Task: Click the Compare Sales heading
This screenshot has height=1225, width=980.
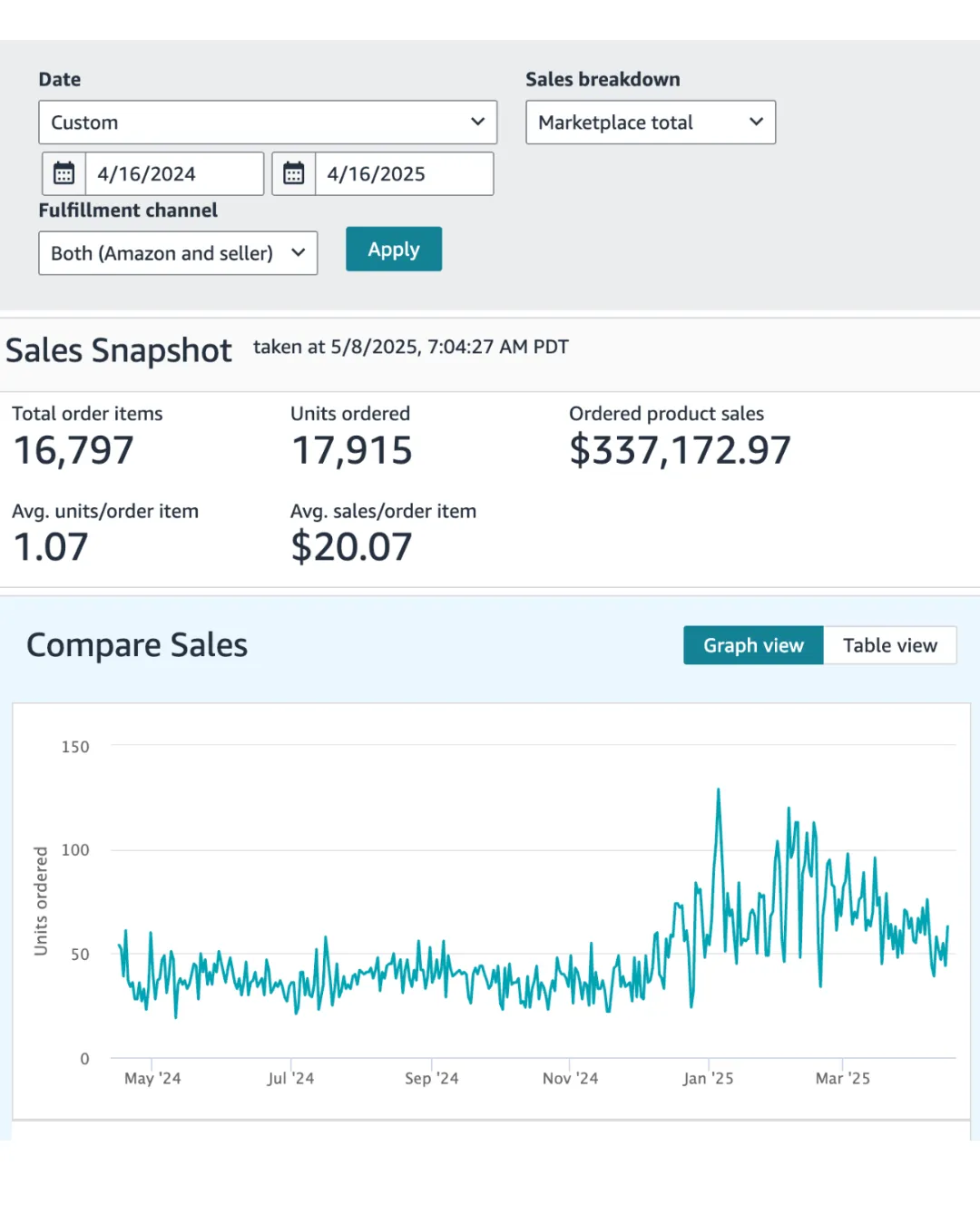Action: (137, 645)
